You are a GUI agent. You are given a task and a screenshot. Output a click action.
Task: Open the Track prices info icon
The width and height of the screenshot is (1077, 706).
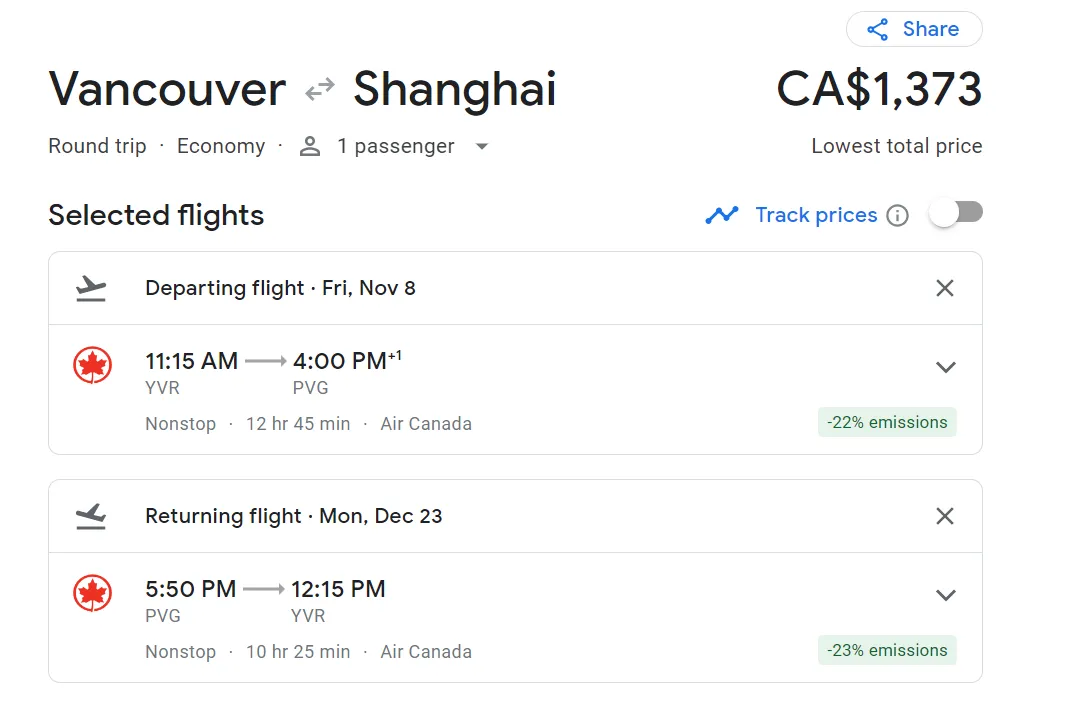(897, 216)
